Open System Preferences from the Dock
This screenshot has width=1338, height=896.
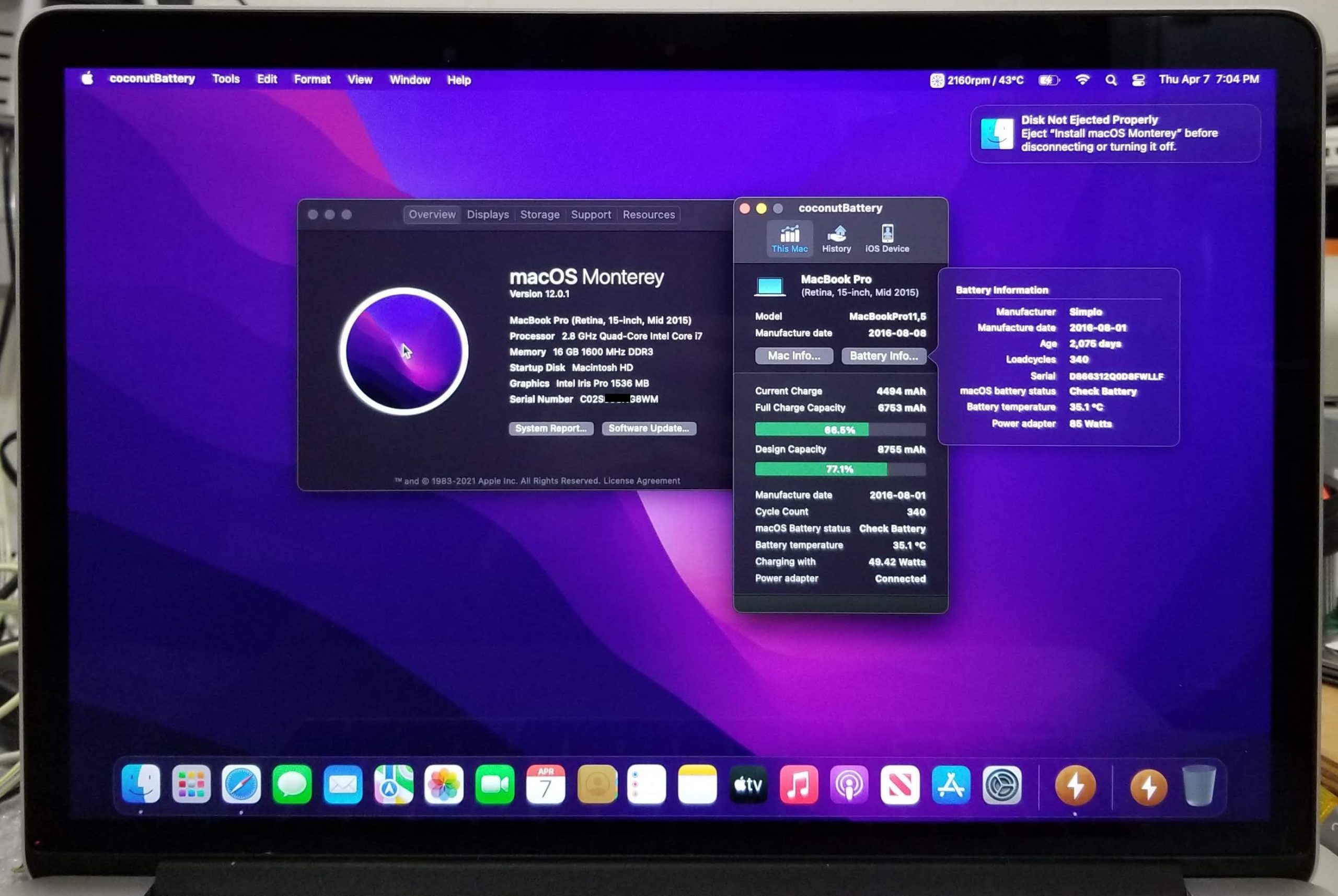(1001, 786)
